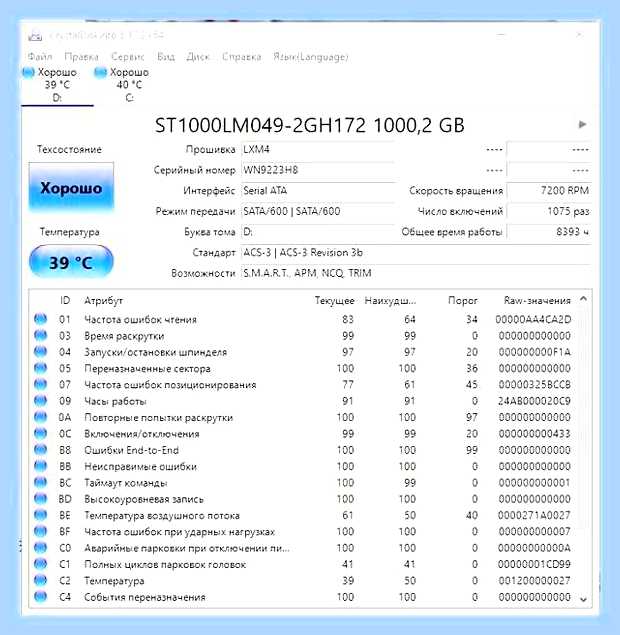
Task: Click the 39 °C temperature button
Action: [x=71, y=262]
